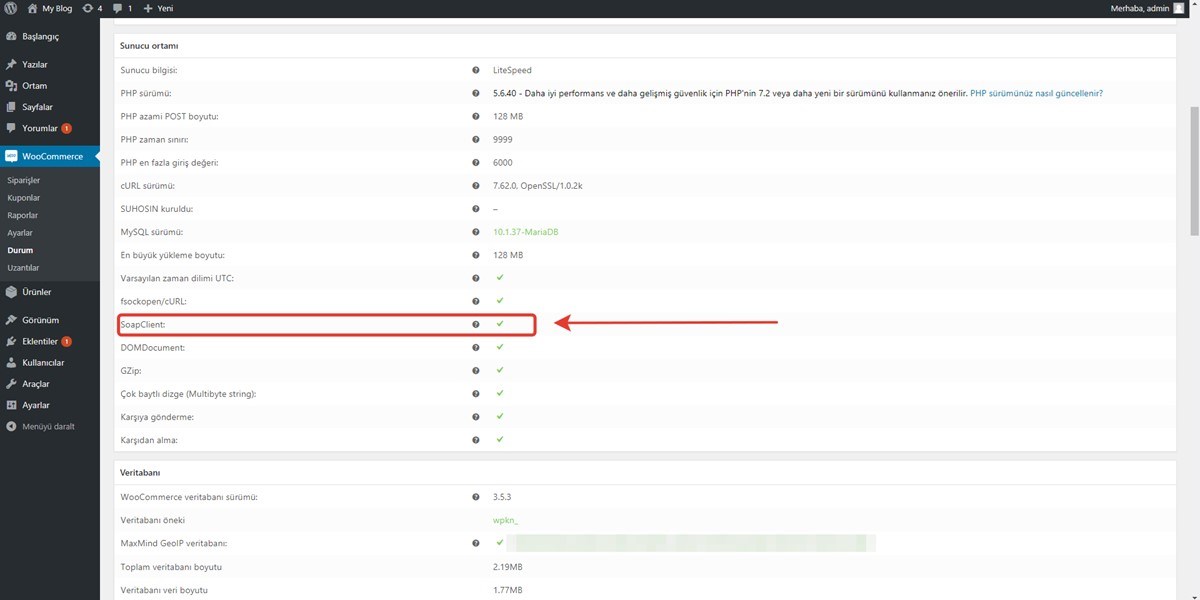Click the Sunucu ortamı section heading
The image size is (1200, 600).
[x=149, y=46]
